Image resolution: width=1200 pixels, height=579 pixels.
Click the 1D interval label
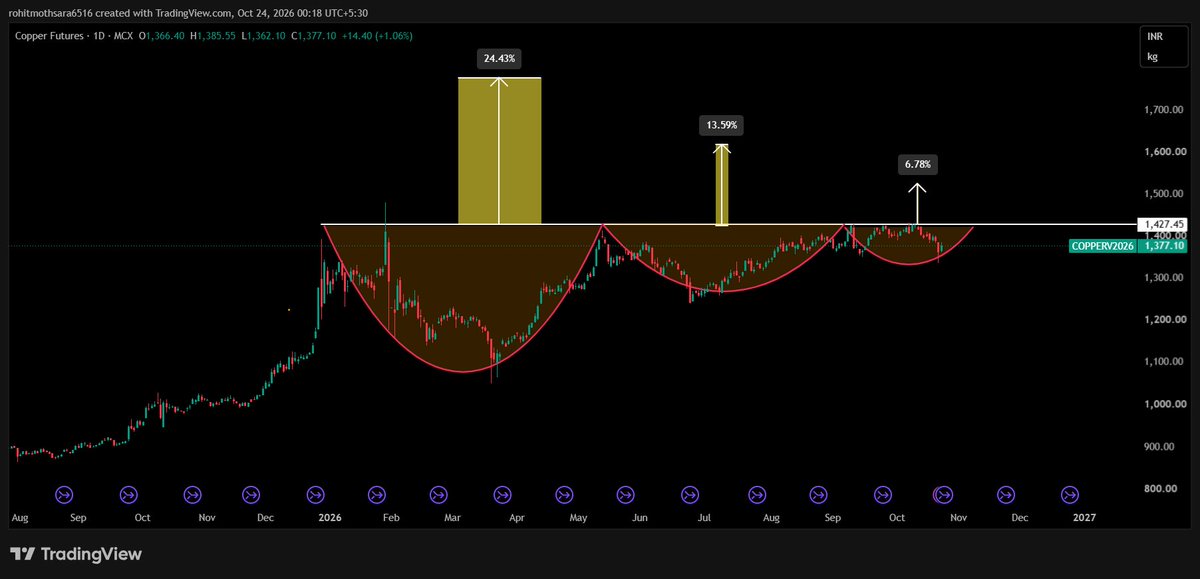coord(100,36)
